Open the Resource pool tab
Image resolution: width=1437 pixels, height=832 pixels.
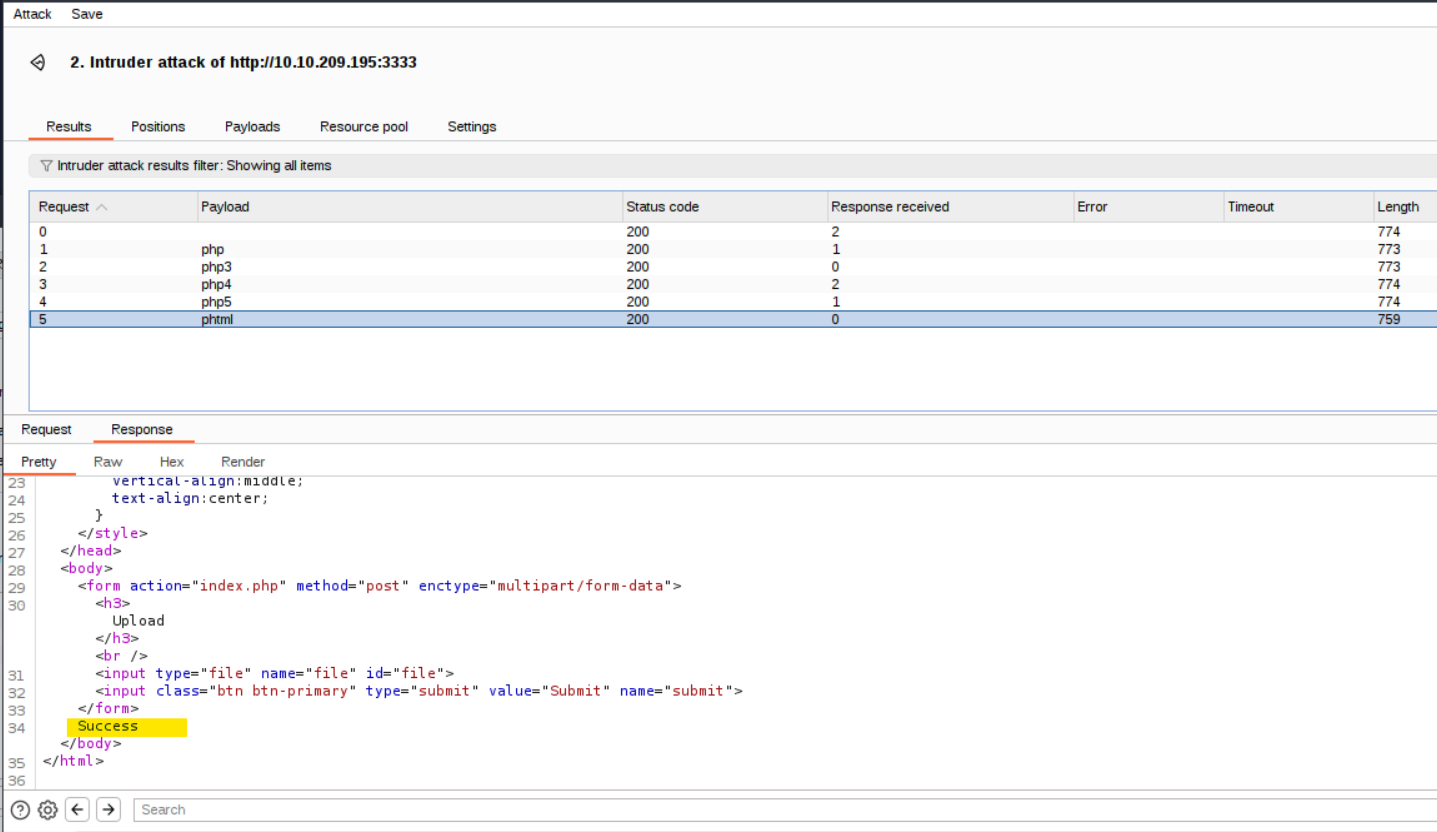pyautogui.click(x=364, y=127)
